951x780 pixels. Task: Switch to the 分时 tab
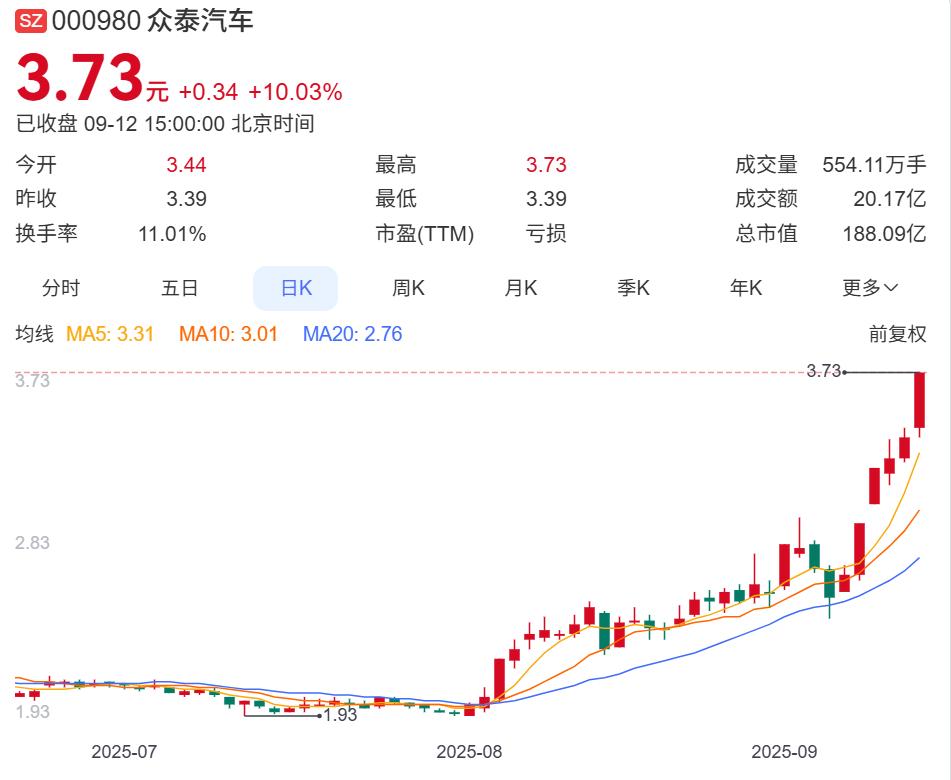(60, 289)
